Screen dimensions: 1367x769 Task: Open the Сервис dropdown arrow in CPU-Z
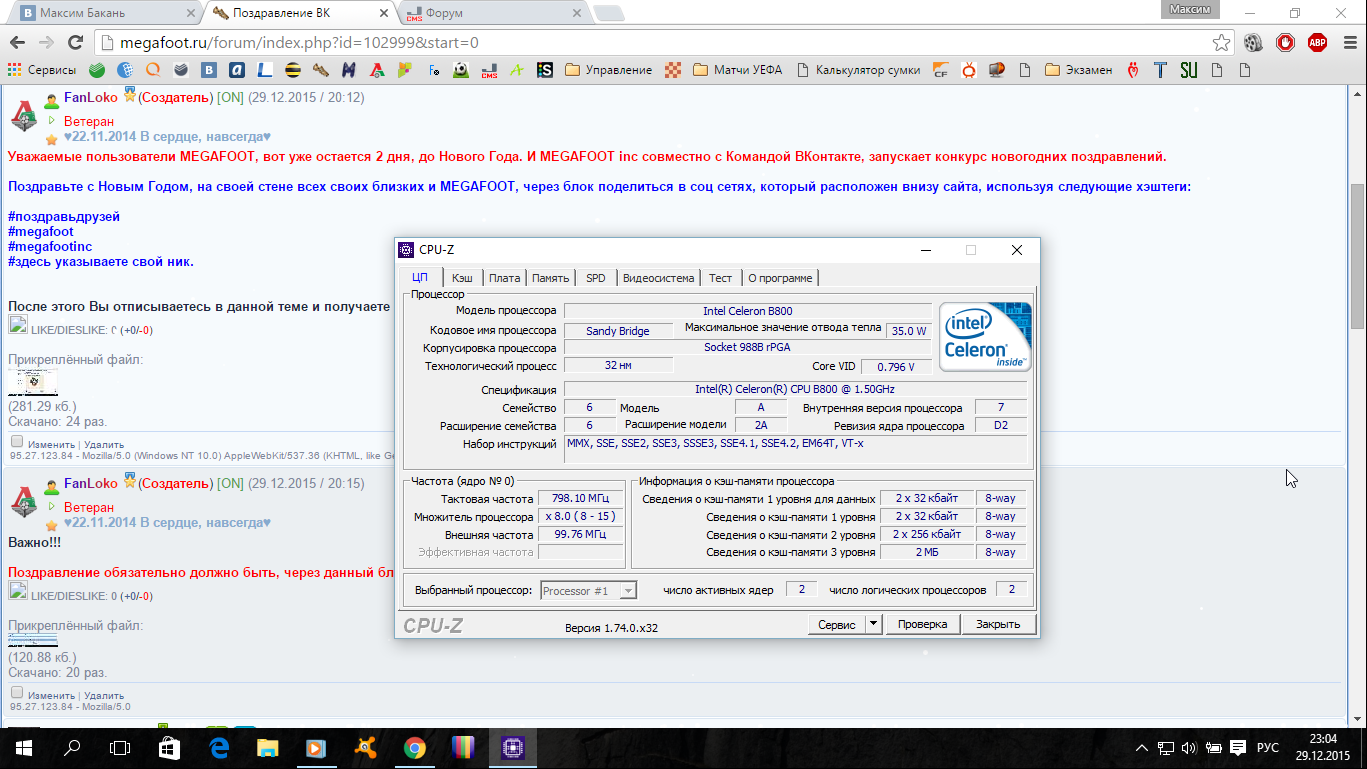[x=873, y=624]
